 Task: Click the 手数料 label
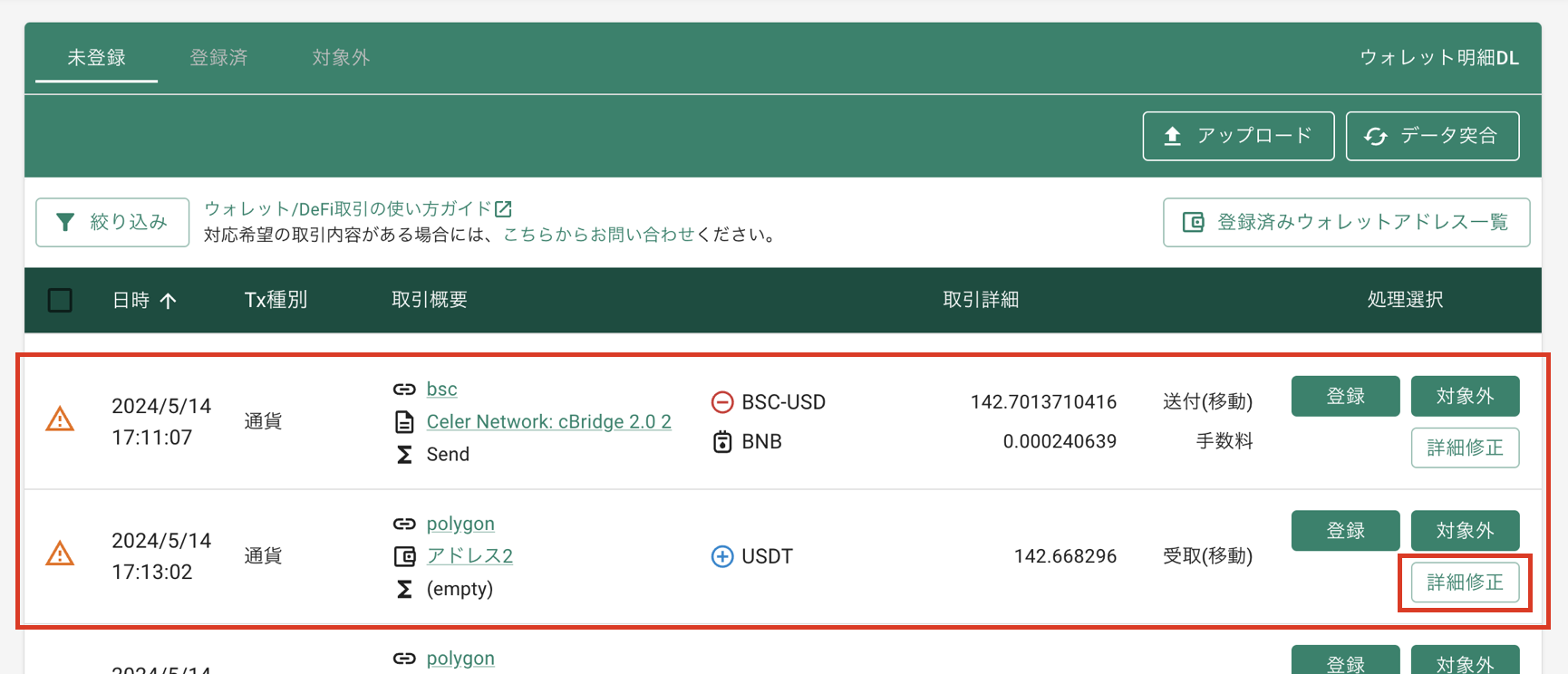point(1224,442)
